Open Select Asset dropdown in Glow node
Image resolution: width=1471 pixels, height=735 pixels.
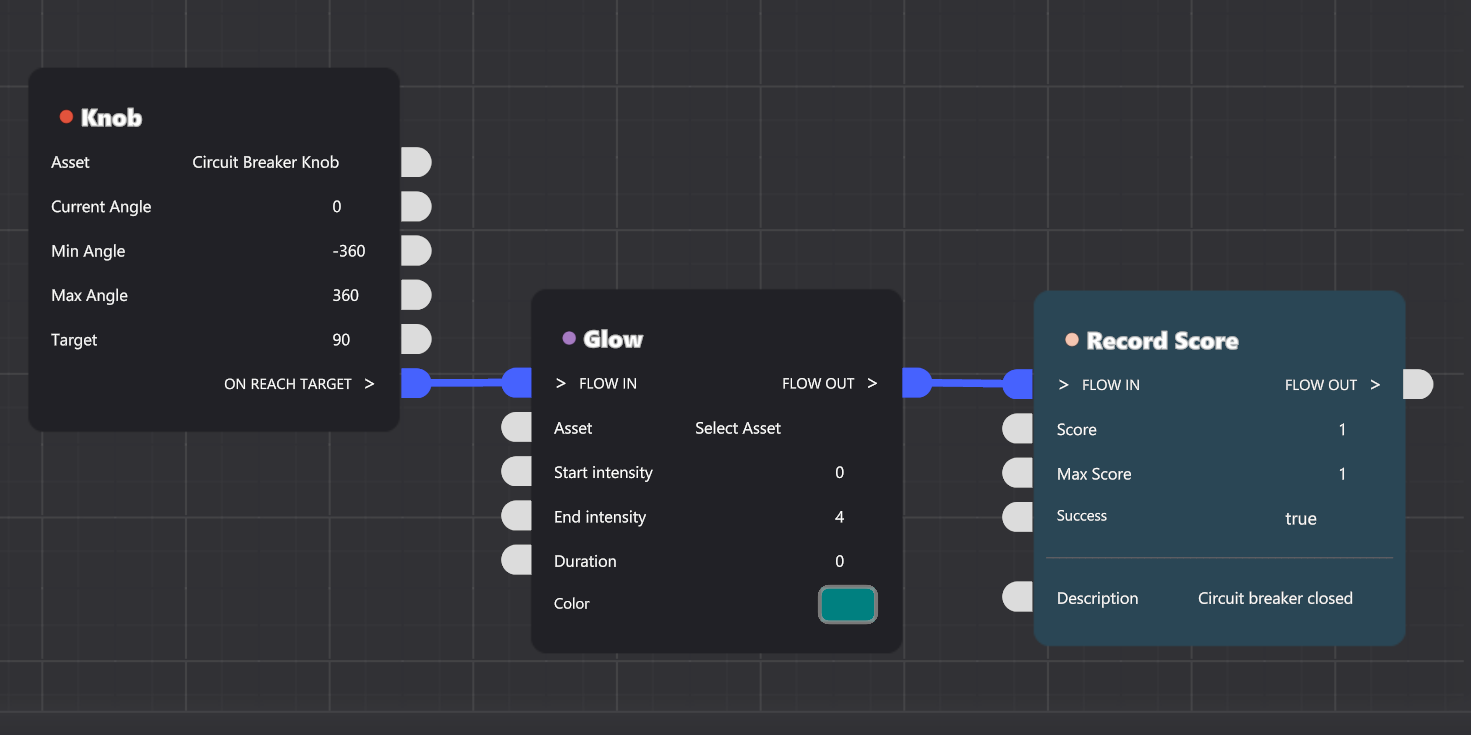(738, 428)
